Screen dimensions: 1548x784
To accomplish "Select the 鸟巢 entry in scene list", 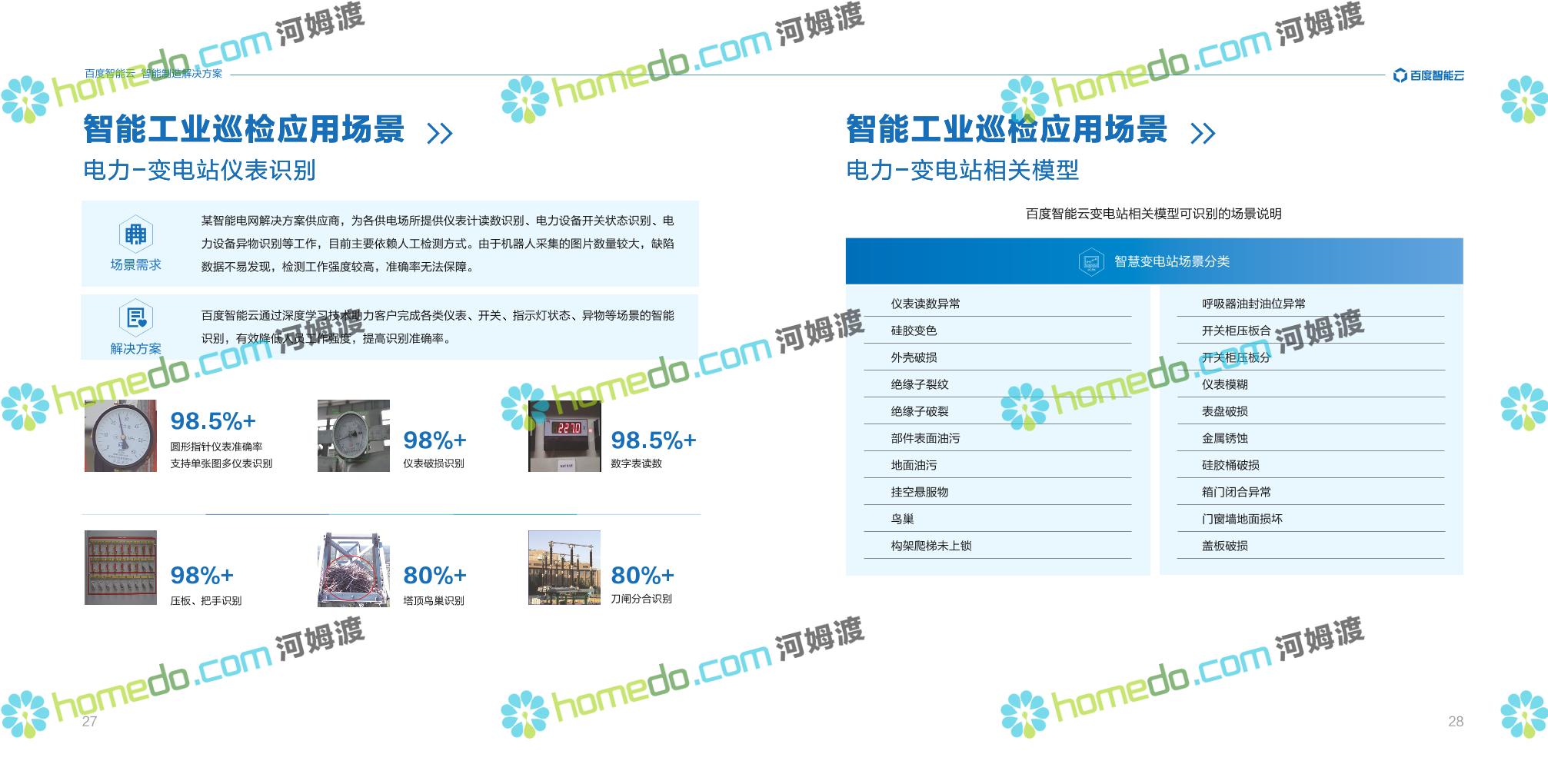I will click(x=902, y=519).
